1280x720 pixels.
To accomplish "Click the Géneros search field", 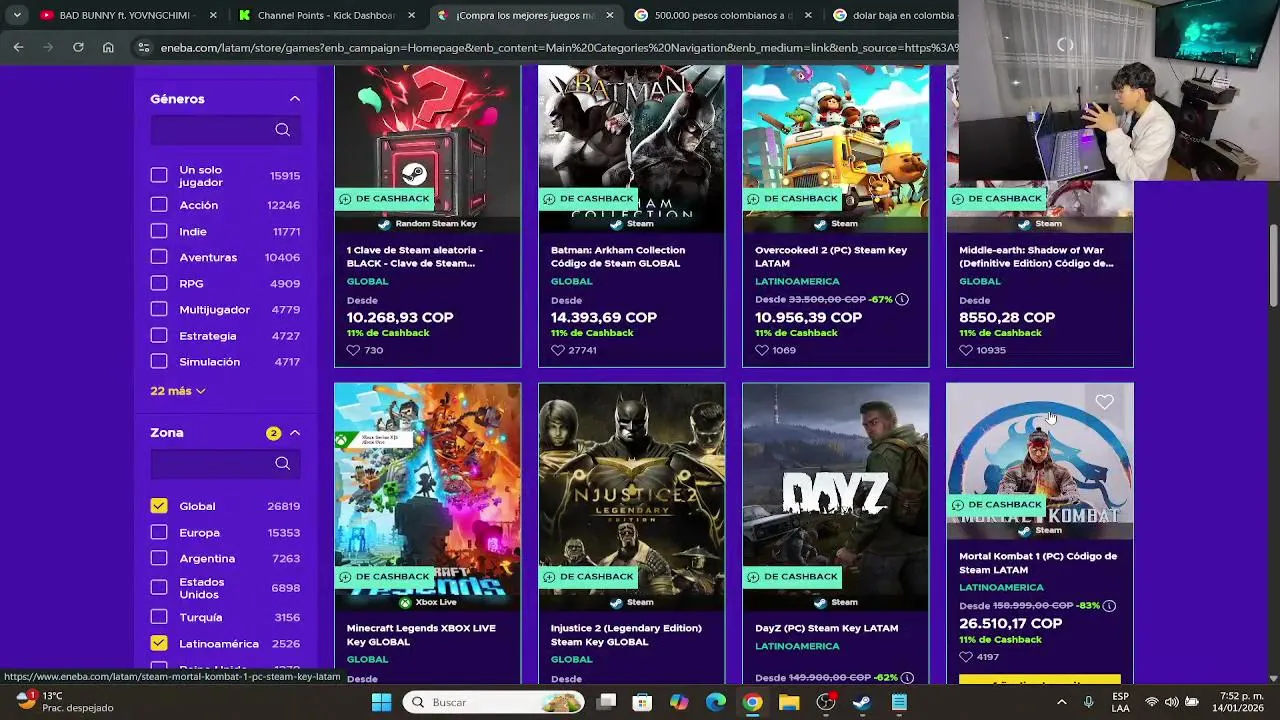I will tap(225, 130).
